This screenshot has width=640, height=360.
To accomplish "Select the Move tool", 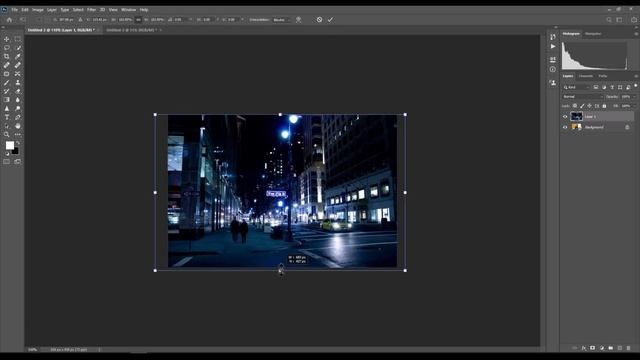I will (7, 39).
